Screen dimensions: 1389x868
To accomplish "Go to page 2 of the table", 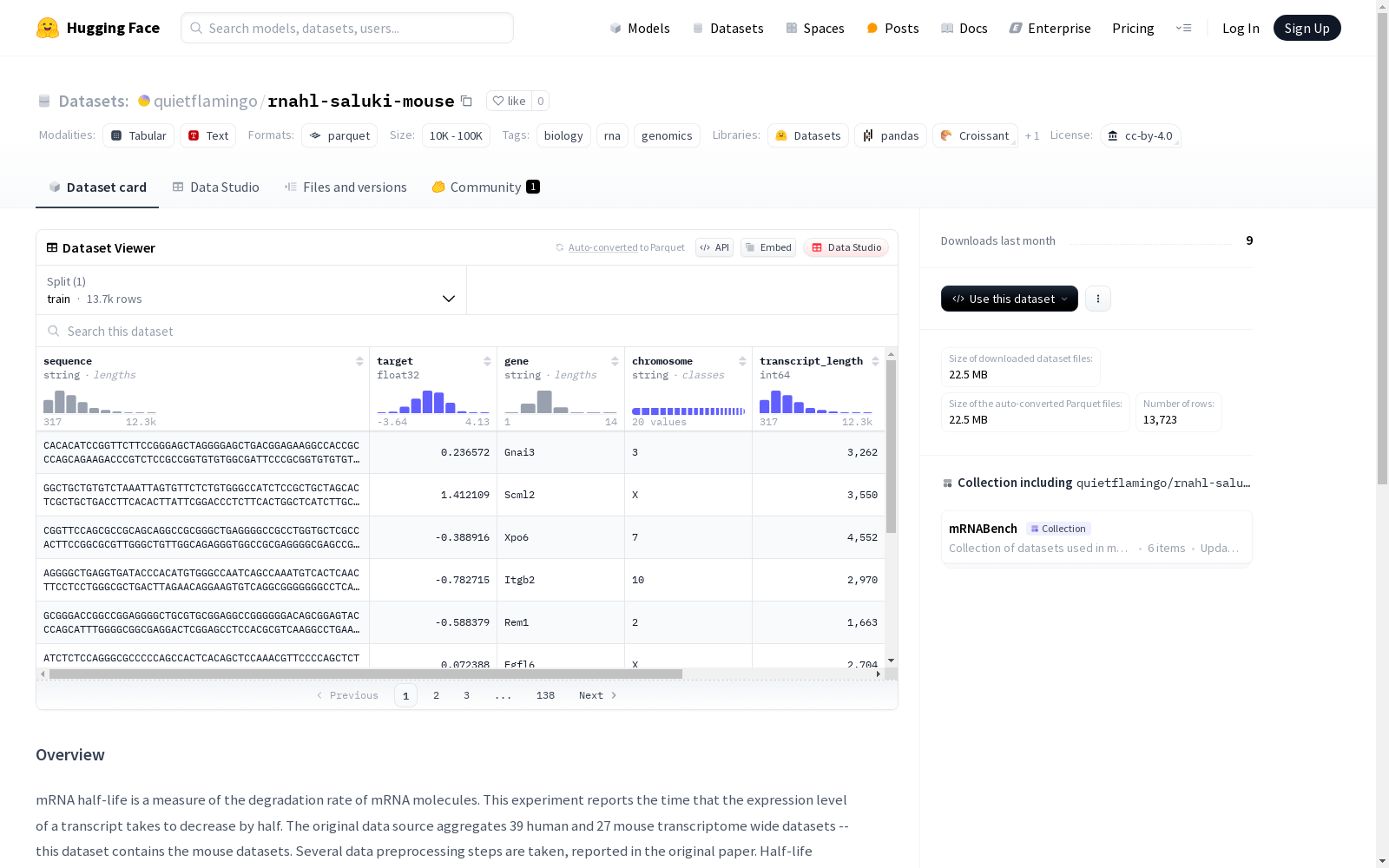I will pos(436,695).
